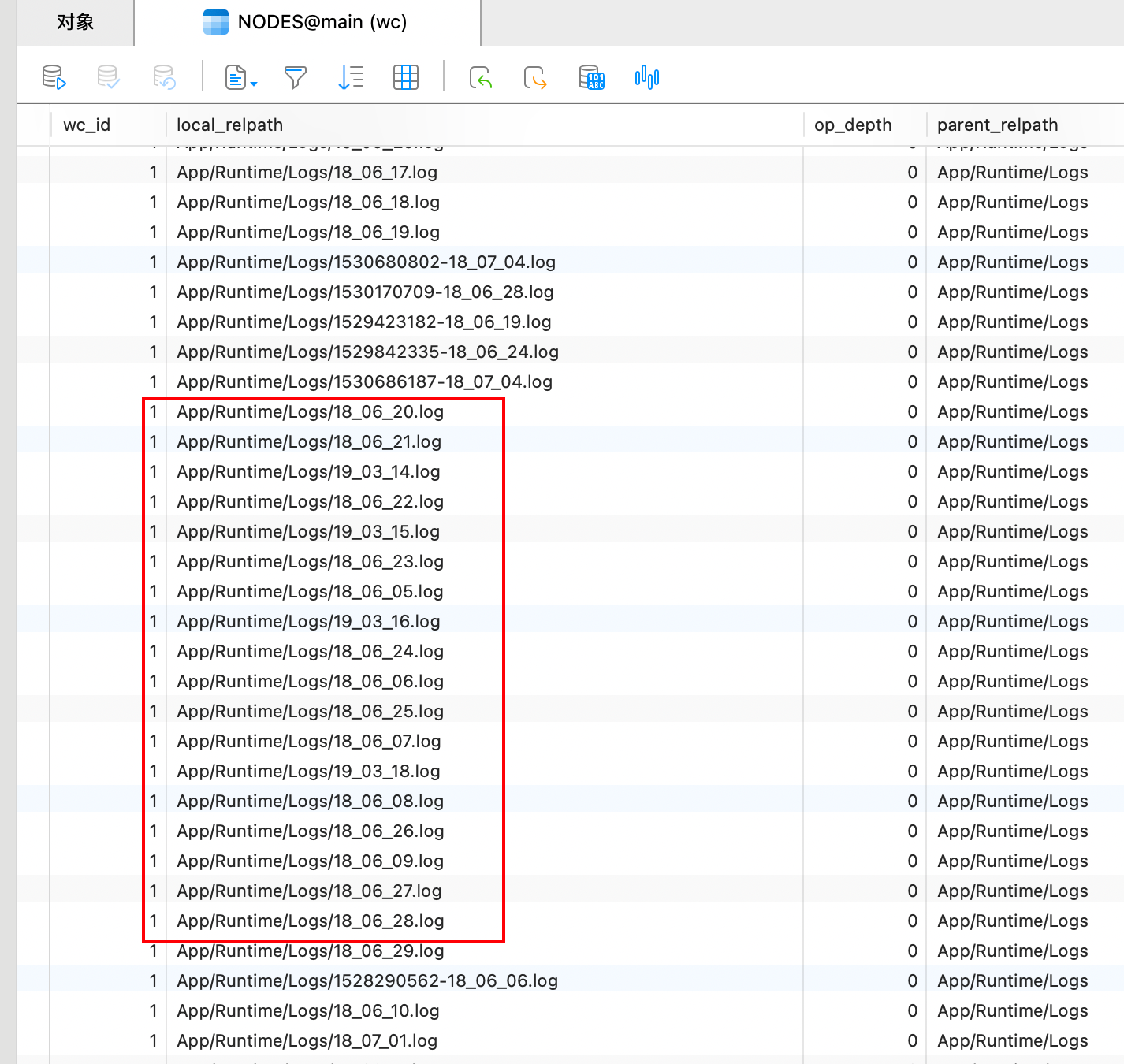The height and width of the screenshot is (1064, 1124).
Task: Open the Filter funnel tool
Action: [296, 77]
